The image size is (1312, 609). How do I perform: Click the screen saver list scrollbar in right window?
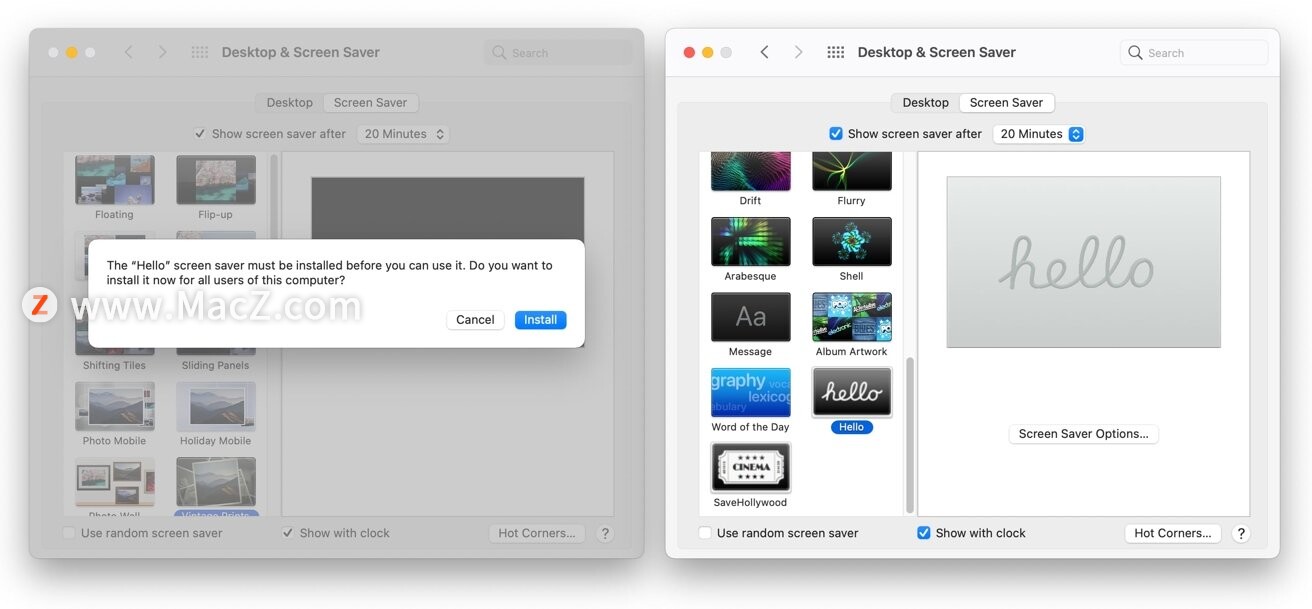click(x=909, y=434)
